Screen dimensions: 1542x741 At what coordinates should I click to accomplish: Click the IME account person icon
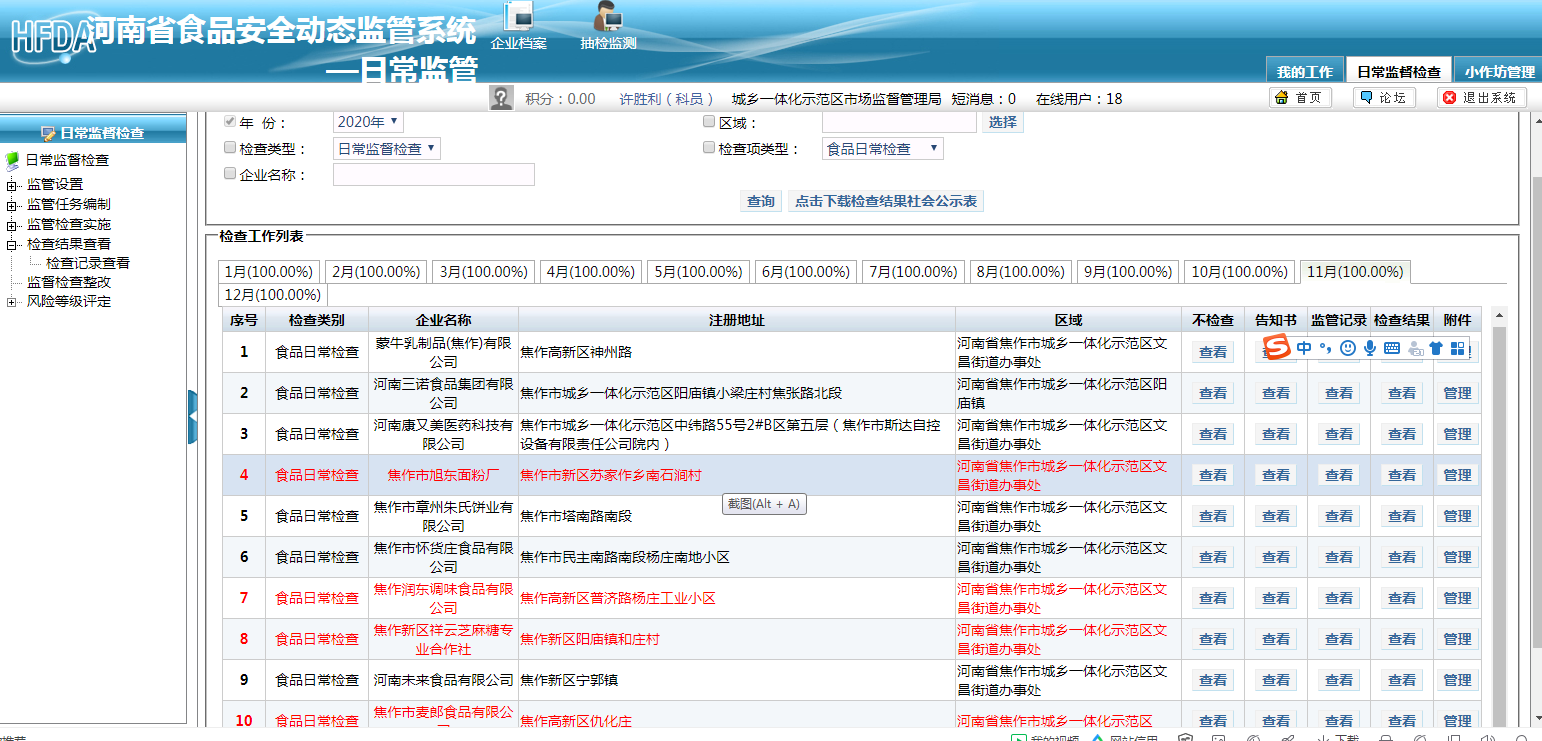(1415, 348)
